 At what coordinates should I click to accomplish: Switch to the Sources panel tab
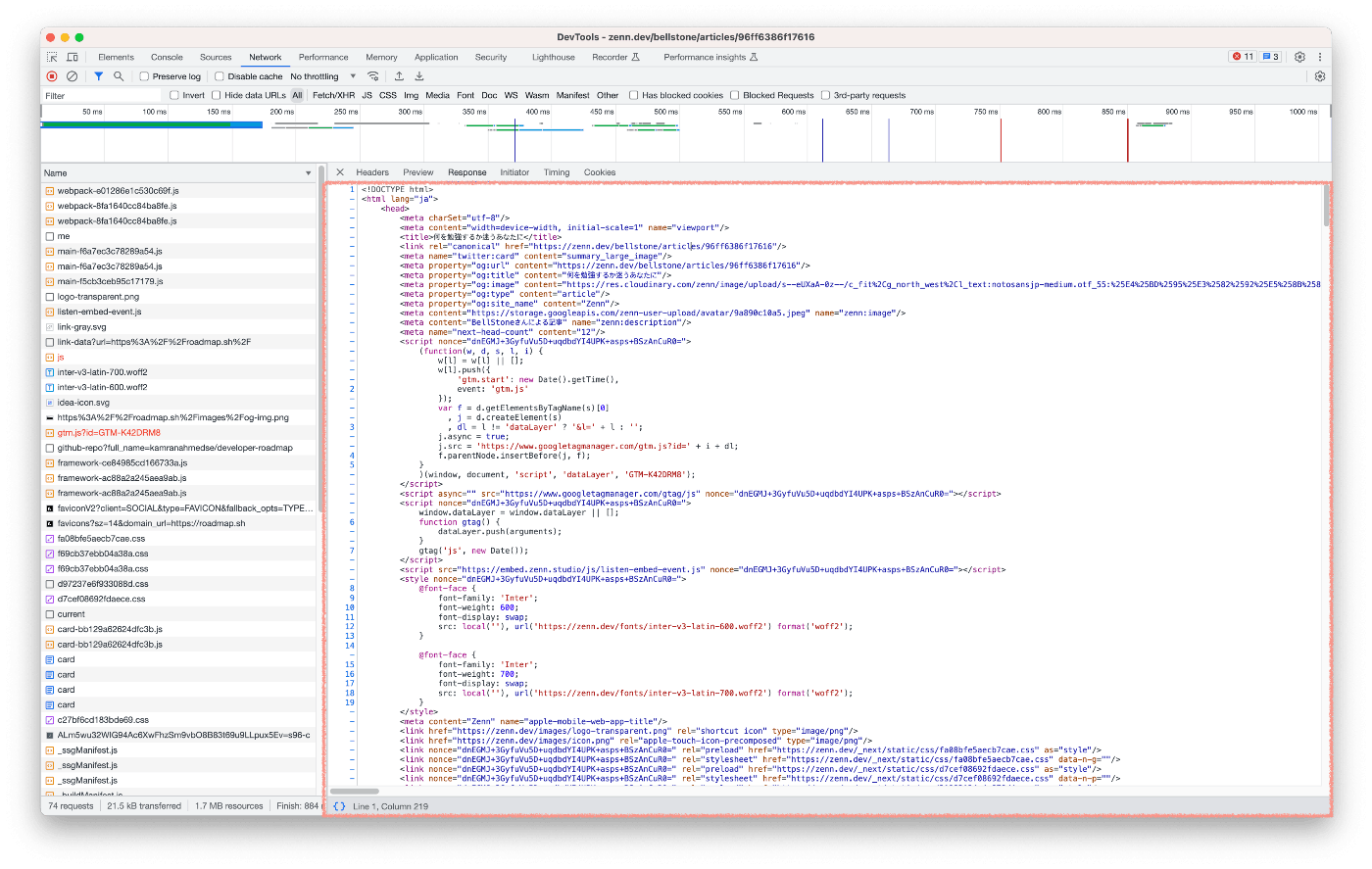(x=216, y=57)
